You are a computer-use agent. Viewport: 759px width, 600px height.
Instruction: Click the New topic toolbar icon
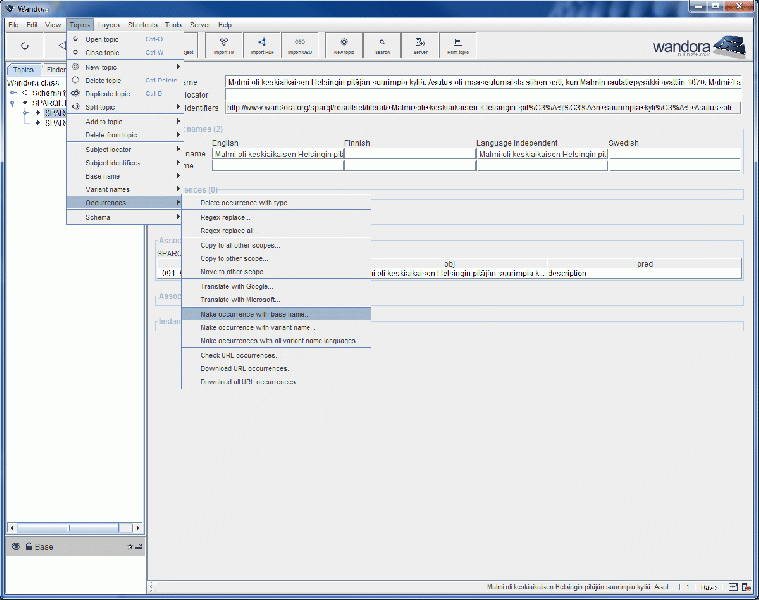pyautogui.click(x=345, y=44)
